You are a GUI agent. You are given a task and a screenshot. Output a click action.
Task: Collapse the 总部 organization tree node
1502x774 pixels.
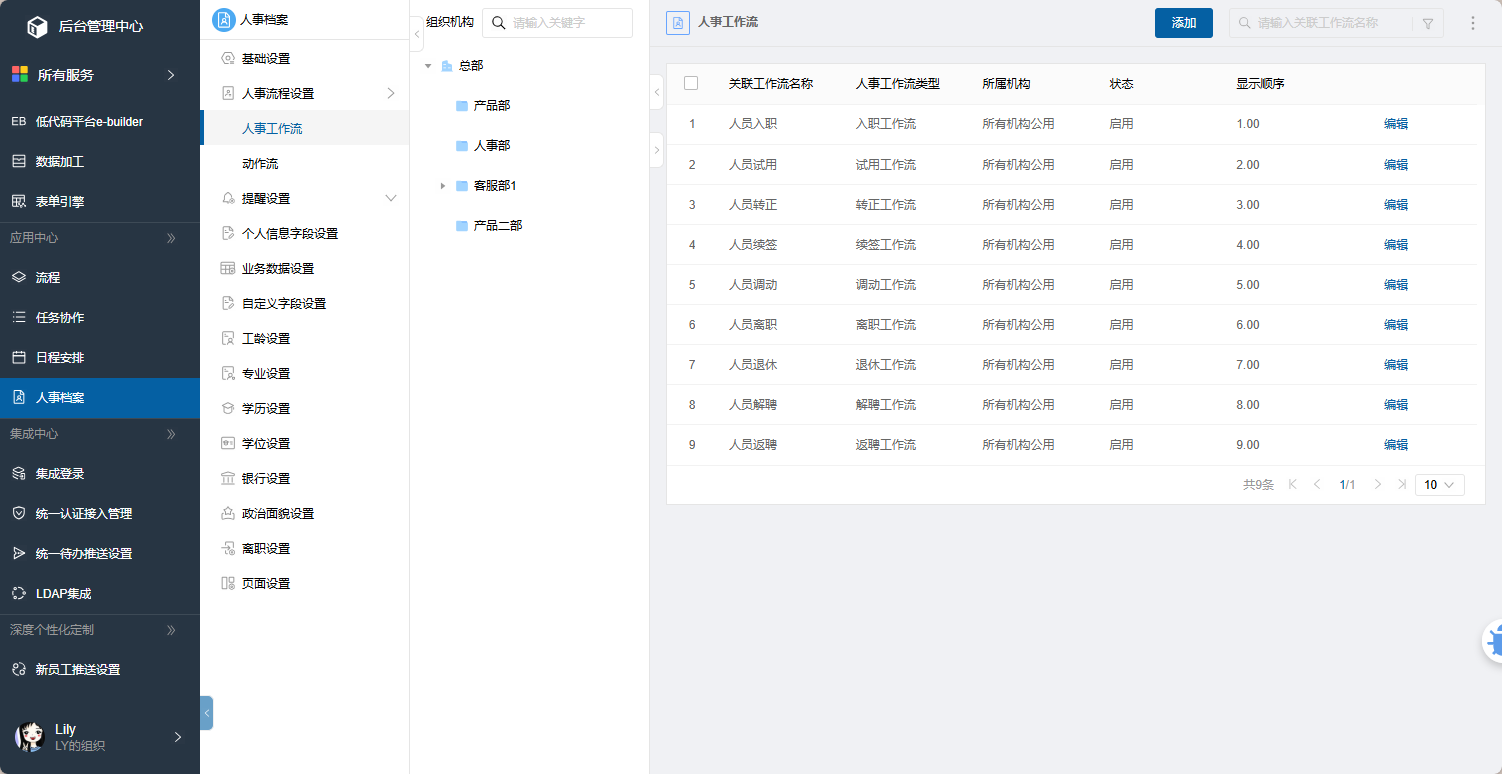(x=428, y=66)
